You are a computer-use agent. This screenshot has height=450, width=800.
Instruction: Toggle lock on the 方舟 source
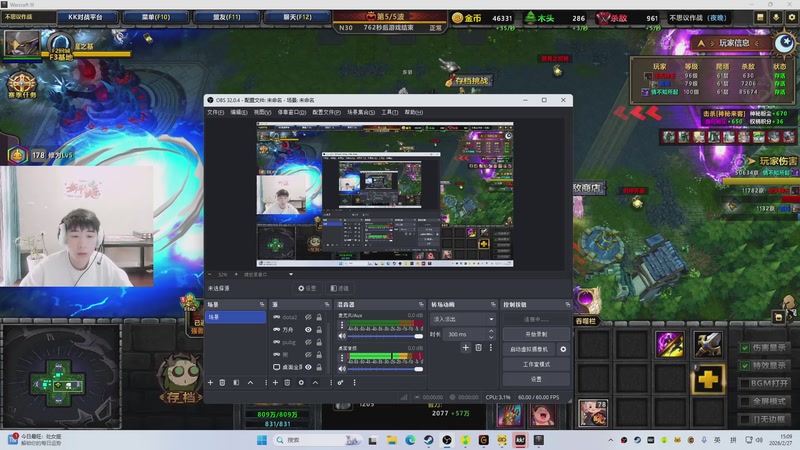click(319, 330)
